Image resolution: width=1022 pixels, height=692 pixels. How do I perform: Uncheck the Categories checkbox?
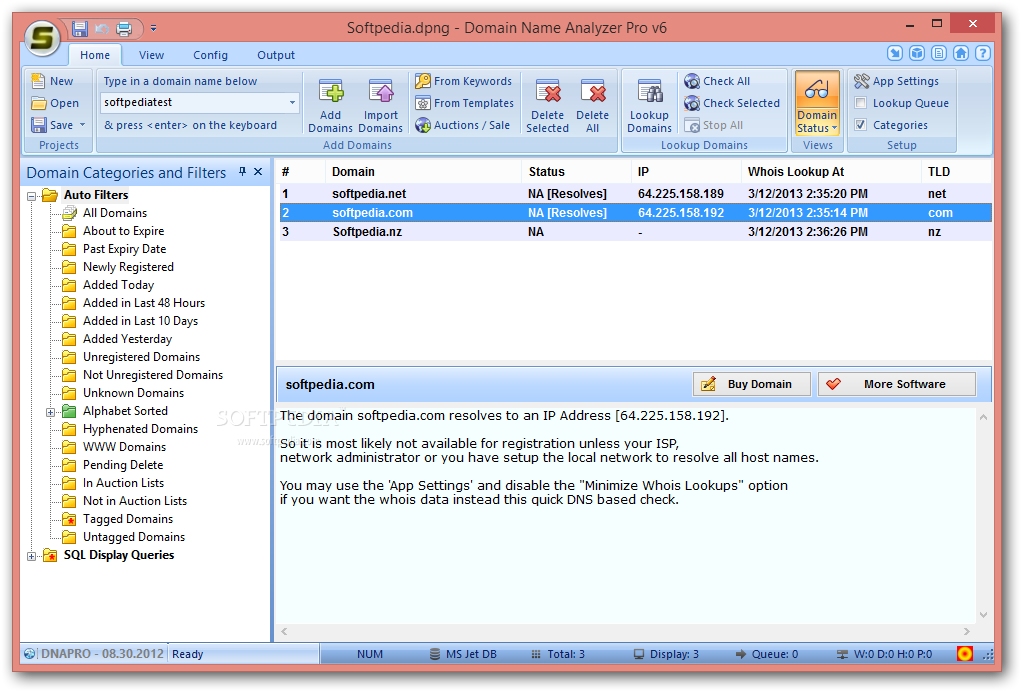click(x=861, y=125)
